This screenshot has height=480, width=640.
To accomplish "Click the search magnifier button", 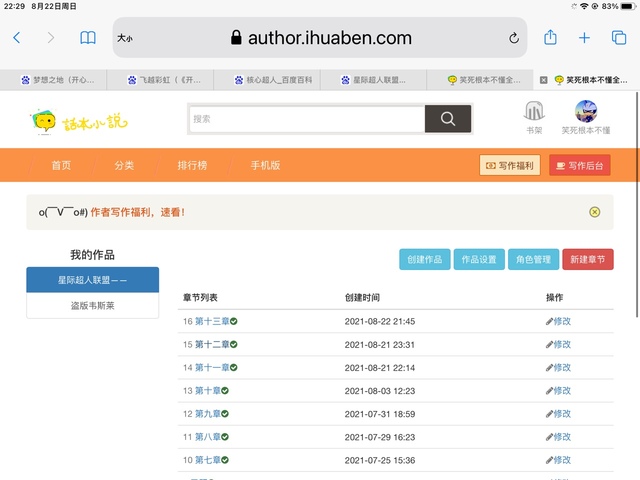I will (448, 119).
